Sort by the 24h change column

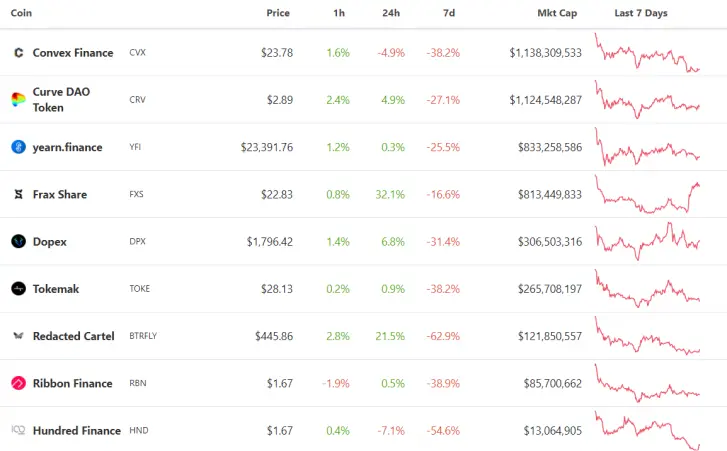[x=391, y=13]
